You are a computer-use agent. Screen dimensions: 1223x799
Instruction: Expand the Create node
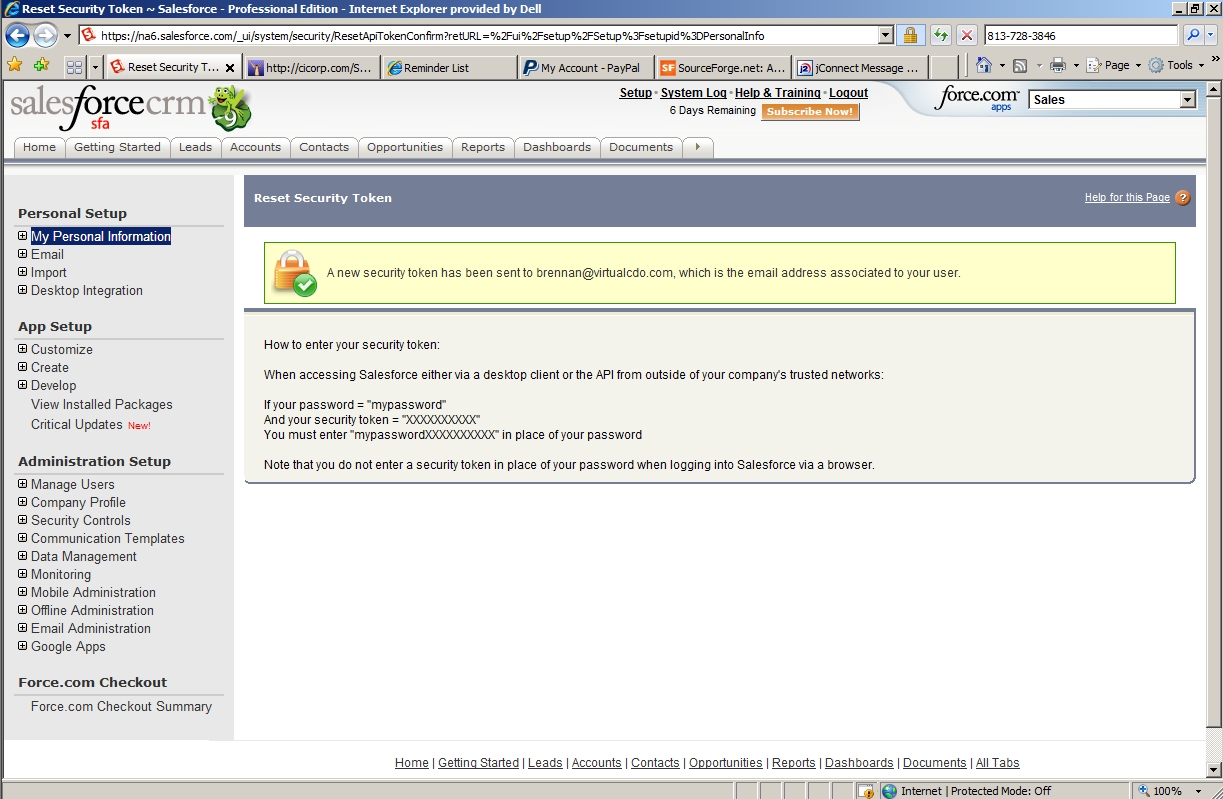23,367
